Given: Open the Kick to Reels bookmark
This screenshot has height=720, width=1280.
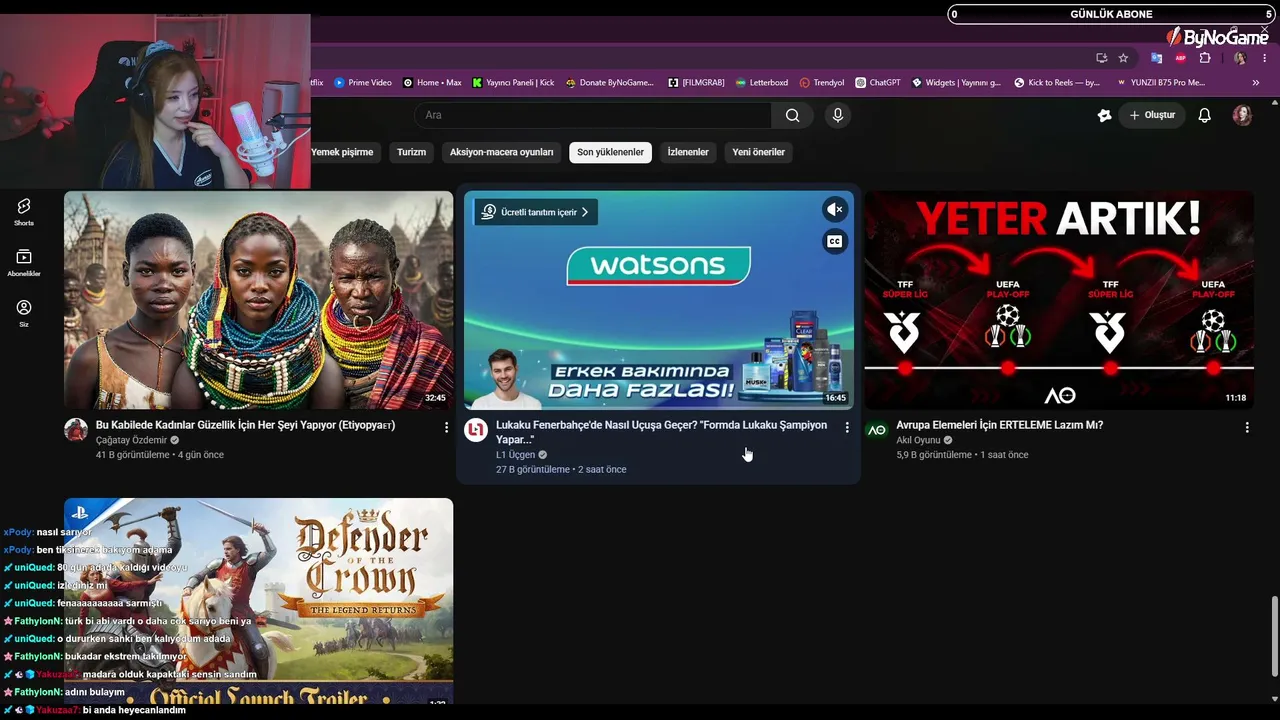Looking at the screenshot, I should click(x=1057, y=82).
